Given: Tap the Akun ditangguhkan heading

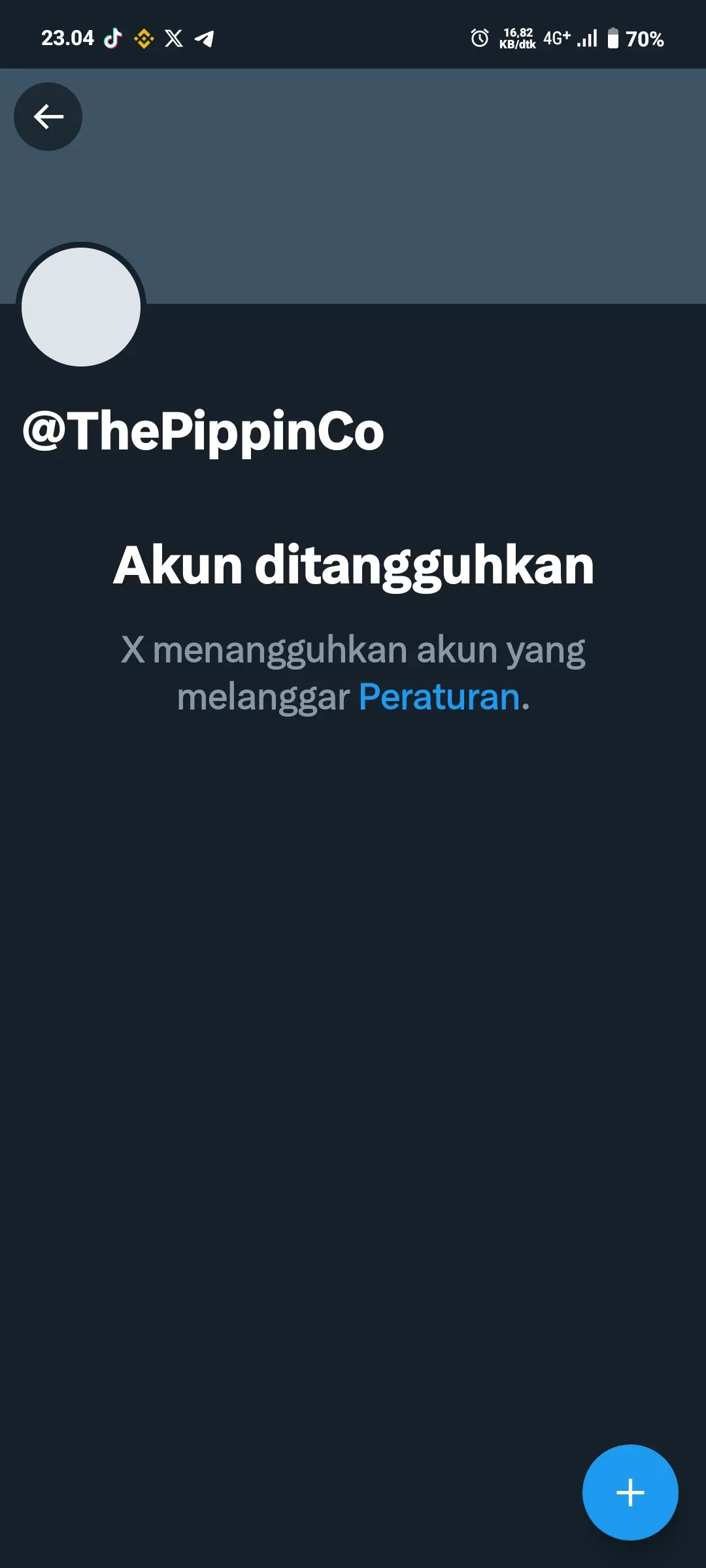Looking at the screenshot, I should (354, 565).
